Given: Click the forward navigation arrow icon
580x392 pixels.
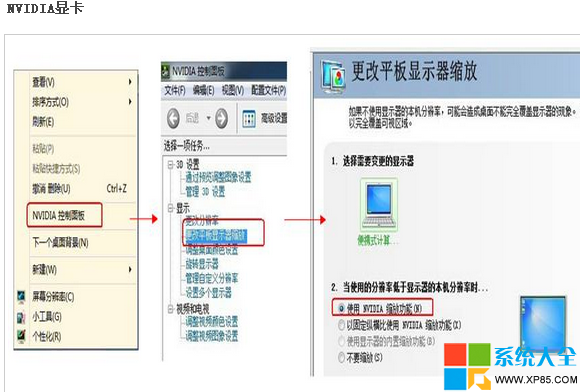Looking at the screenshot, I should (222, 118).
